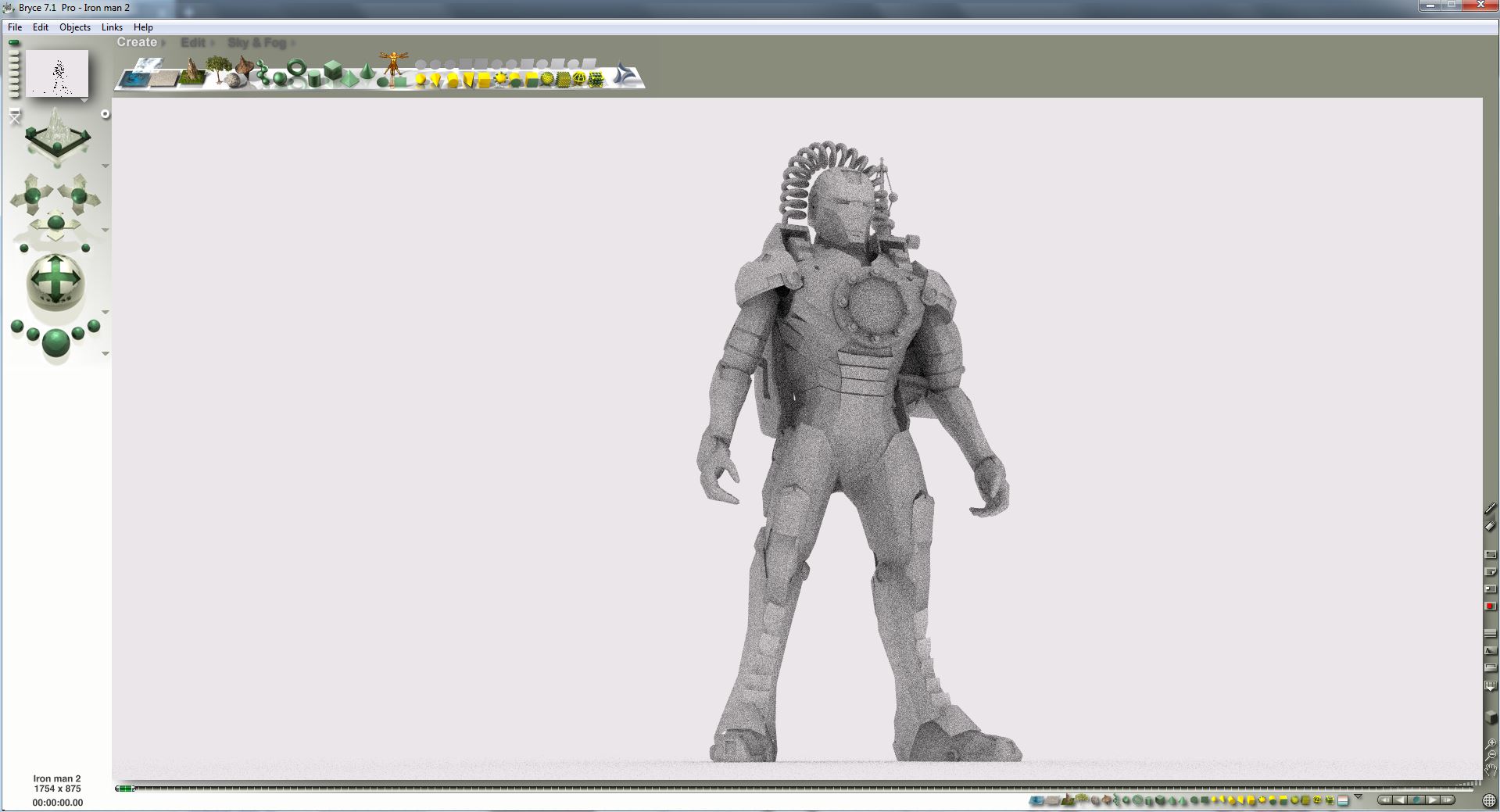The width and height of the screenshot is (1500, 812).
Task: Switch to the Edit palette tab
Action: (193, 42)
